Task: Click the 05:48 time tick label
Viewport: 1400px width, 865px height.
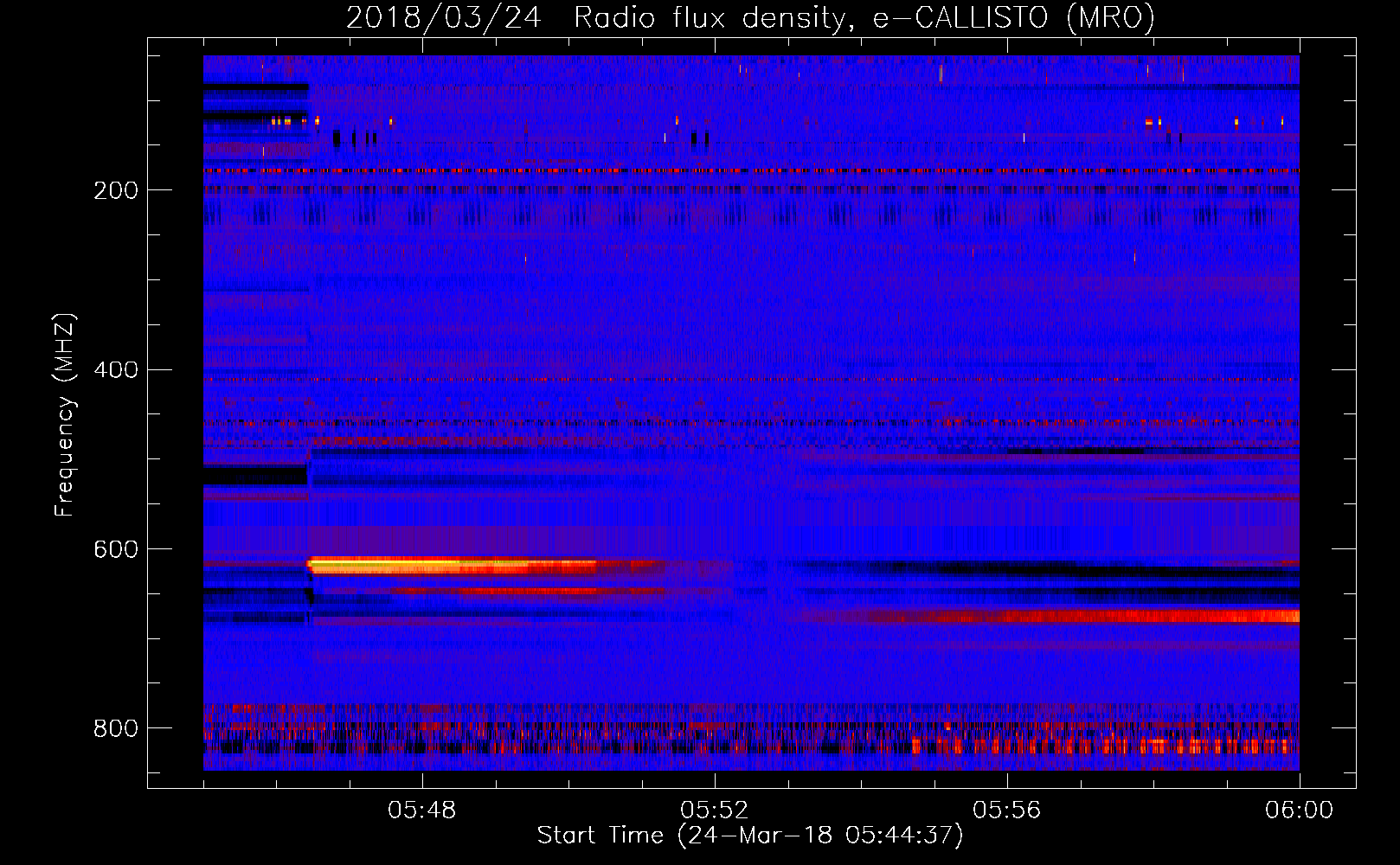Action: click(422, 811)
